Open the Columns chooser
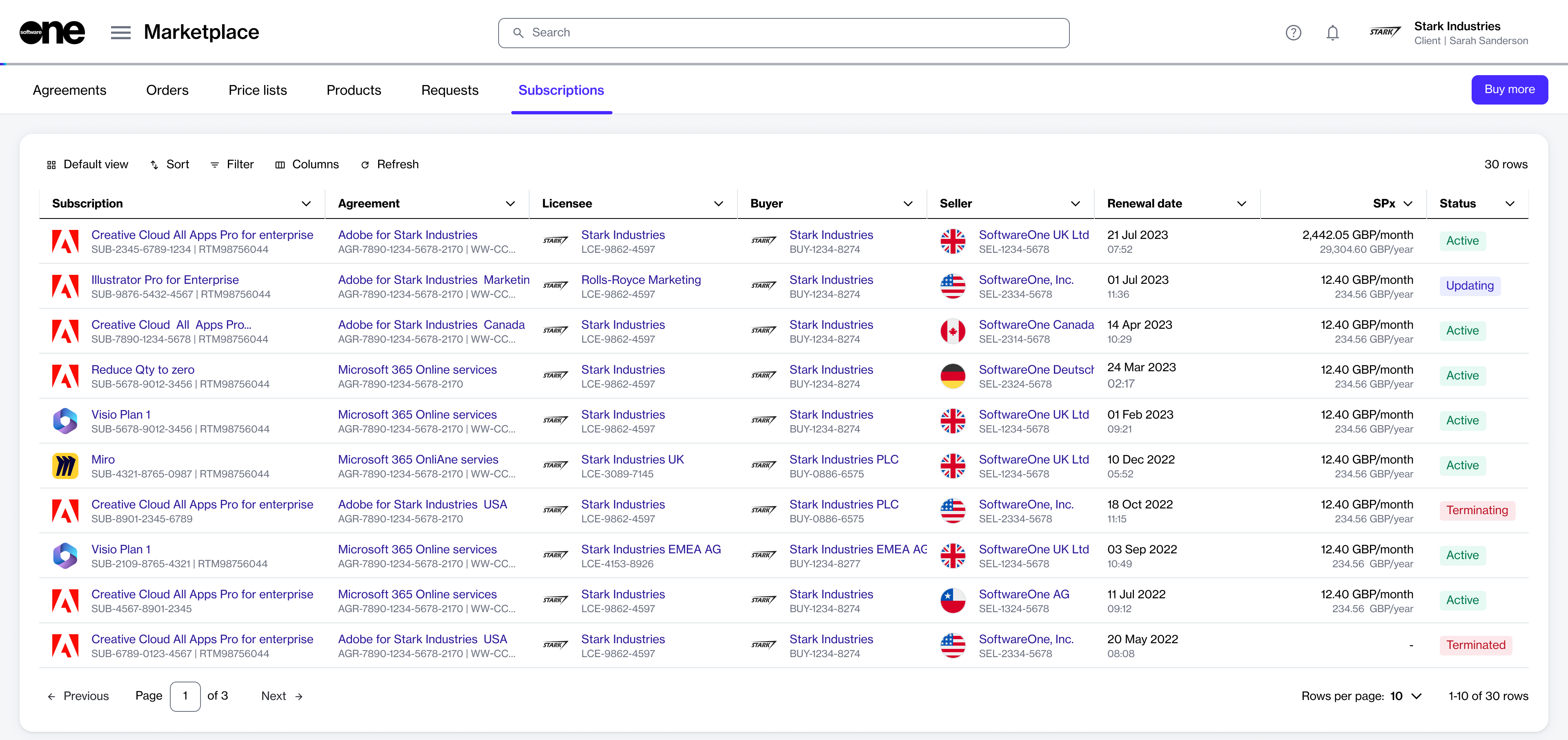 (307, 164)
